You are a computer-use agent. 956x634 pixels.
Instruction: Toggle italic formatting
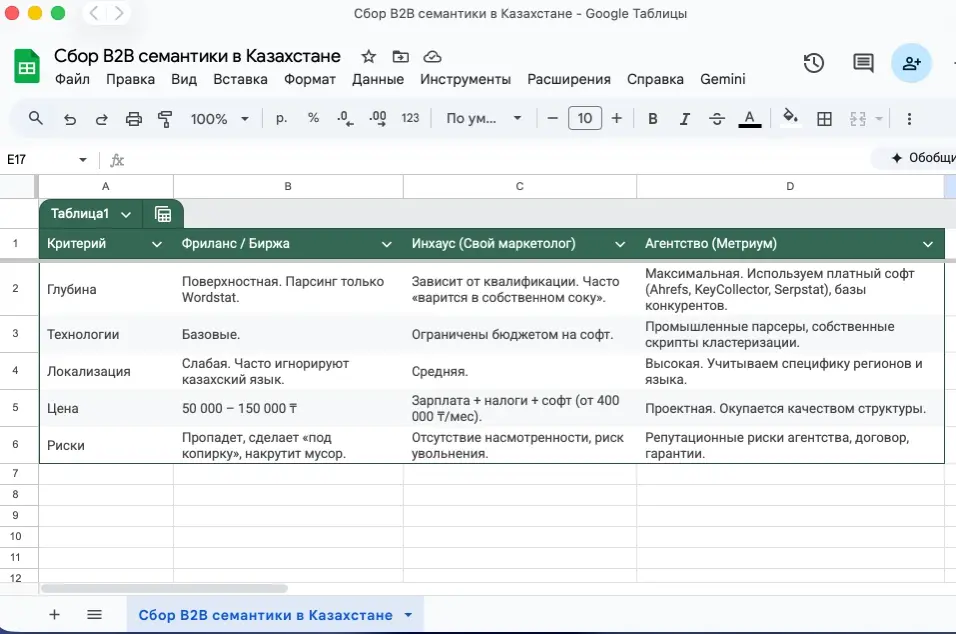[x=685, y=119]
